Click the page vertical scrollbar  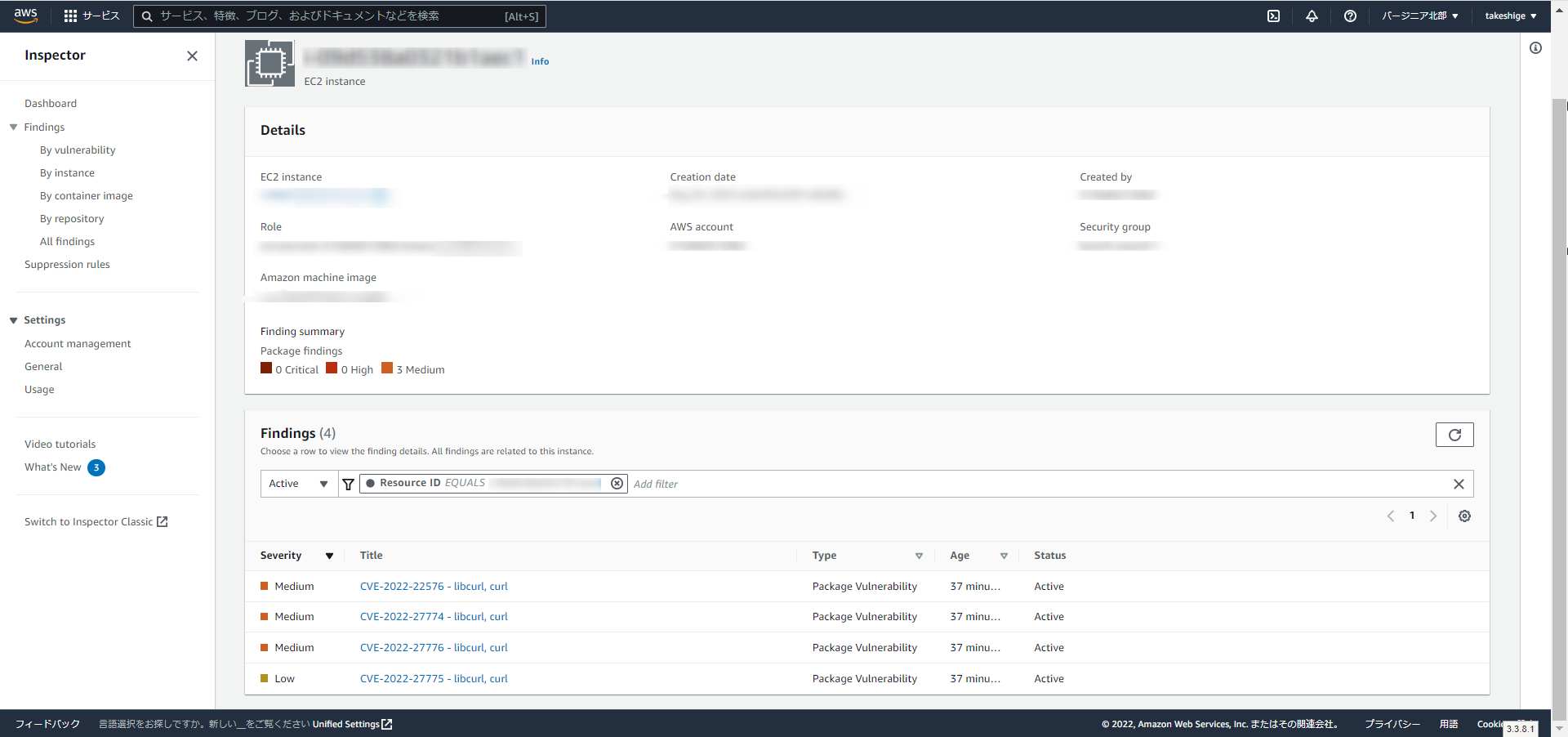[x=1559, y=409]
